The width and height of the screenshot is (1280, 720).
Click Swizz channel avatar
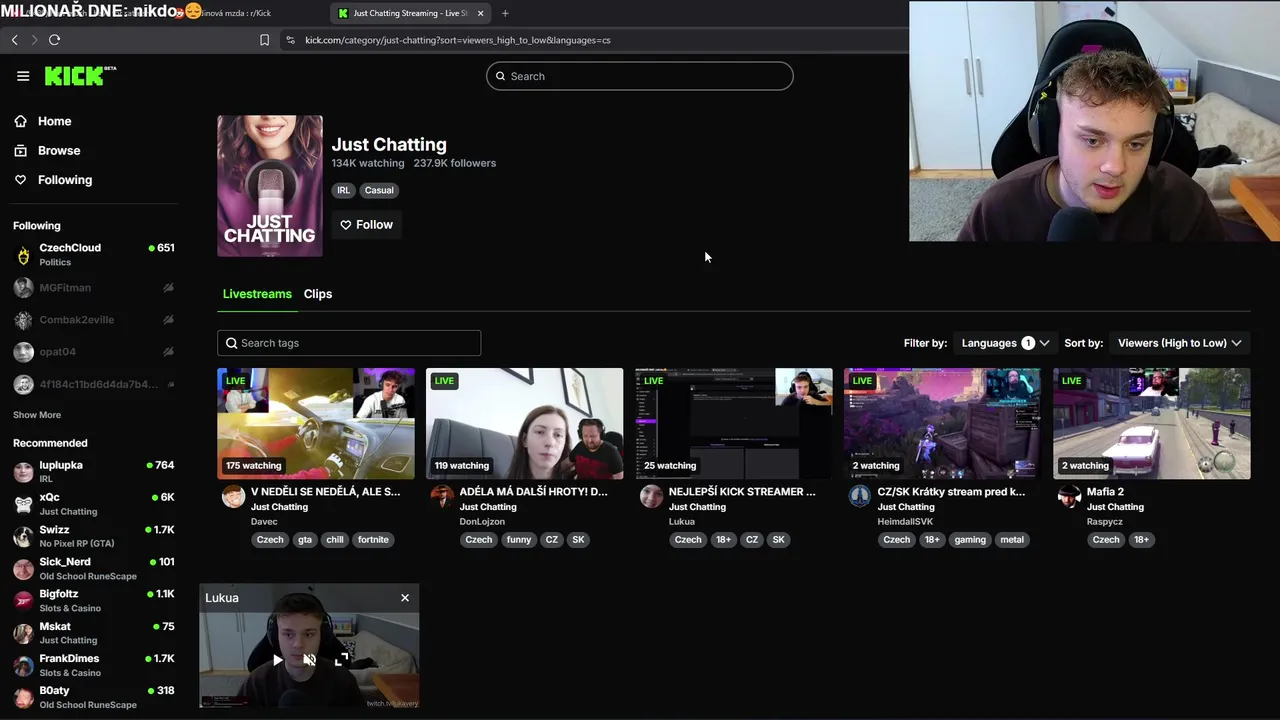click(x=23, y=536)
